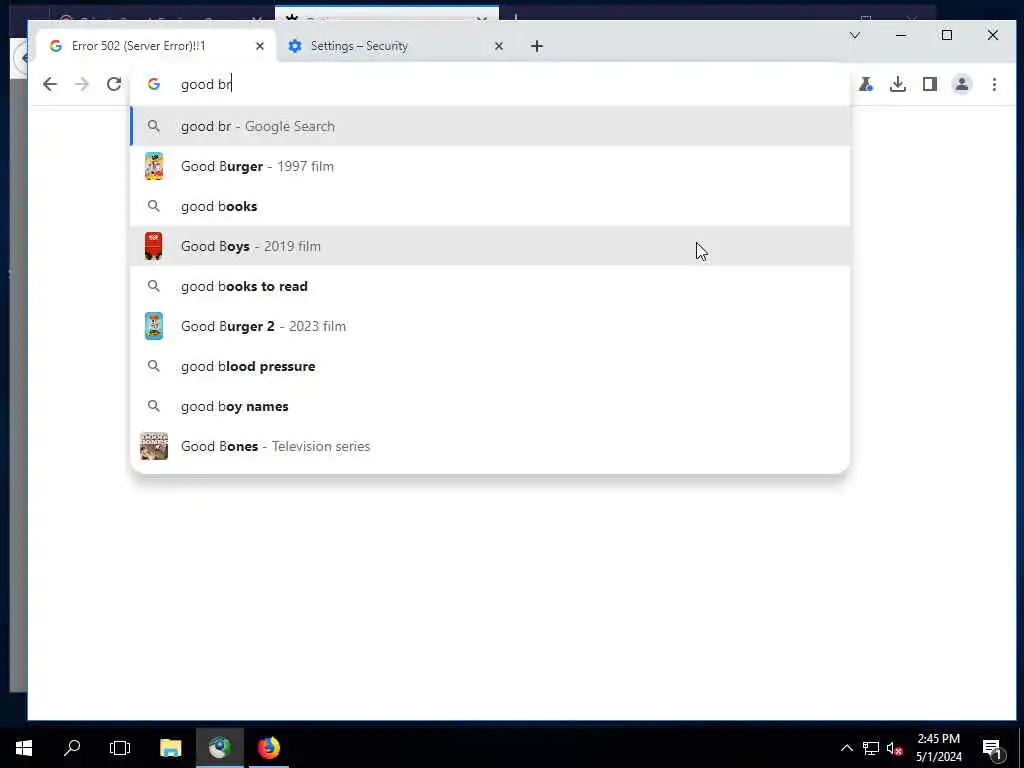
Task: Click search icon beside 'good books'
Action: (153, 206)
